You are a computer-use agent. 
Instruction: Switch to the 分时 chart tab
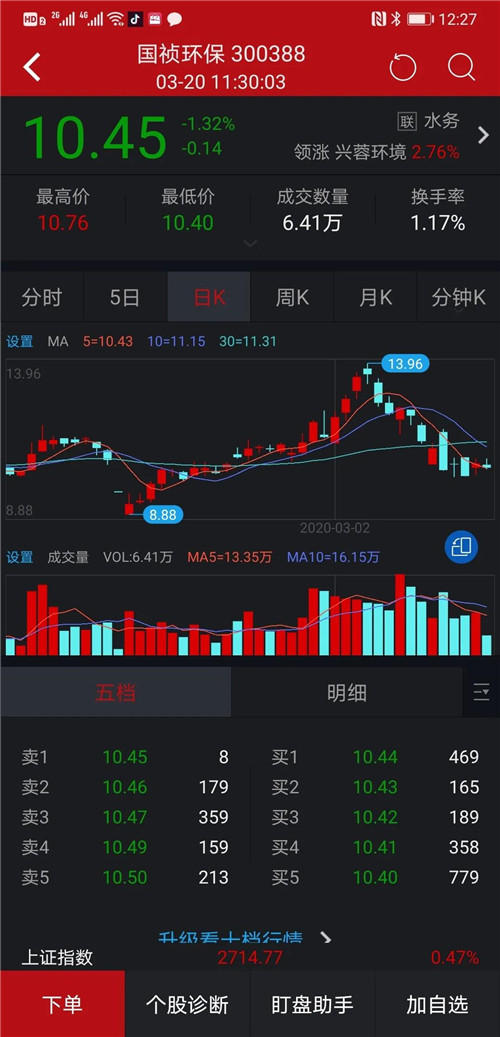click(x=42, y=297)
